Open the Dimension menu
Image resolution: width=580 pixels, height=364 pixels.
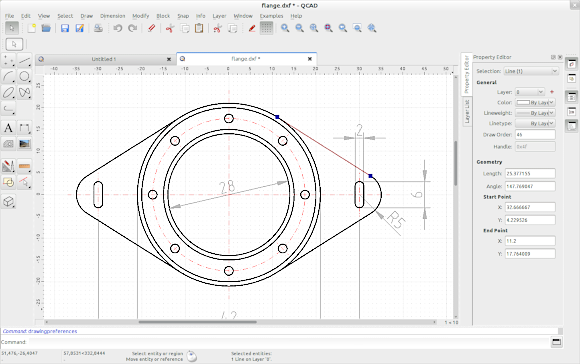click(x=112, y=16)
